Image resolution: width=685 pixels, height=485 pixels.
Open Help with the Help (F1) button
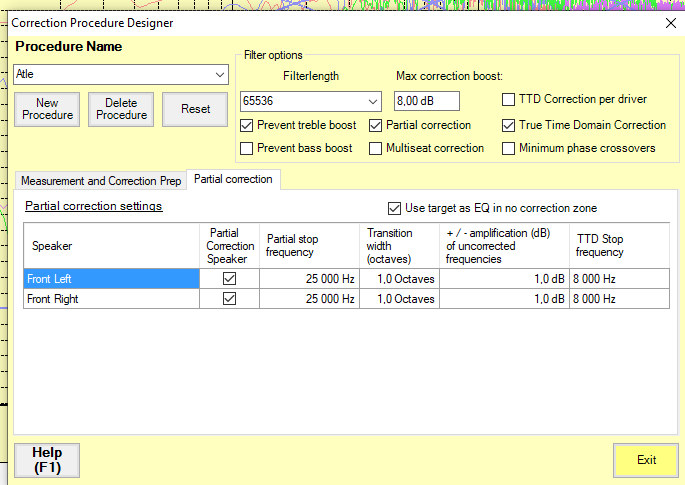[46, 460]
